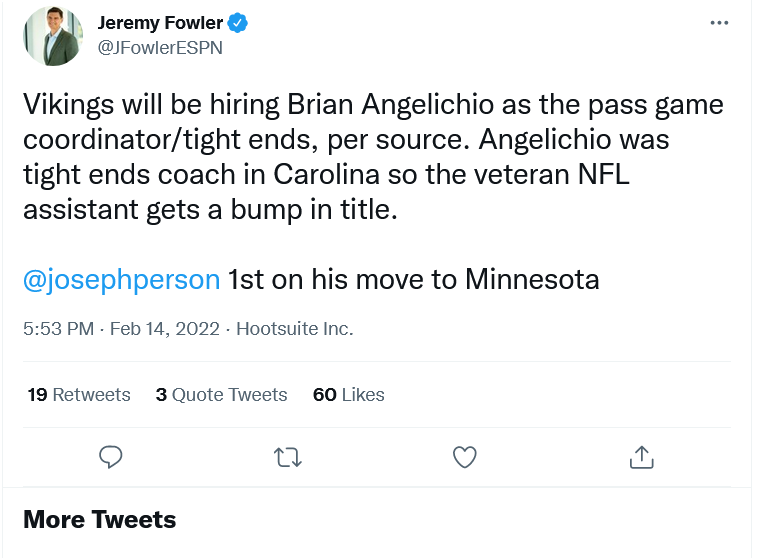Image resolution: width=775 pixels, height=558 pixels.
Task: Click the More Tweets heading
Action: [99, 520]
